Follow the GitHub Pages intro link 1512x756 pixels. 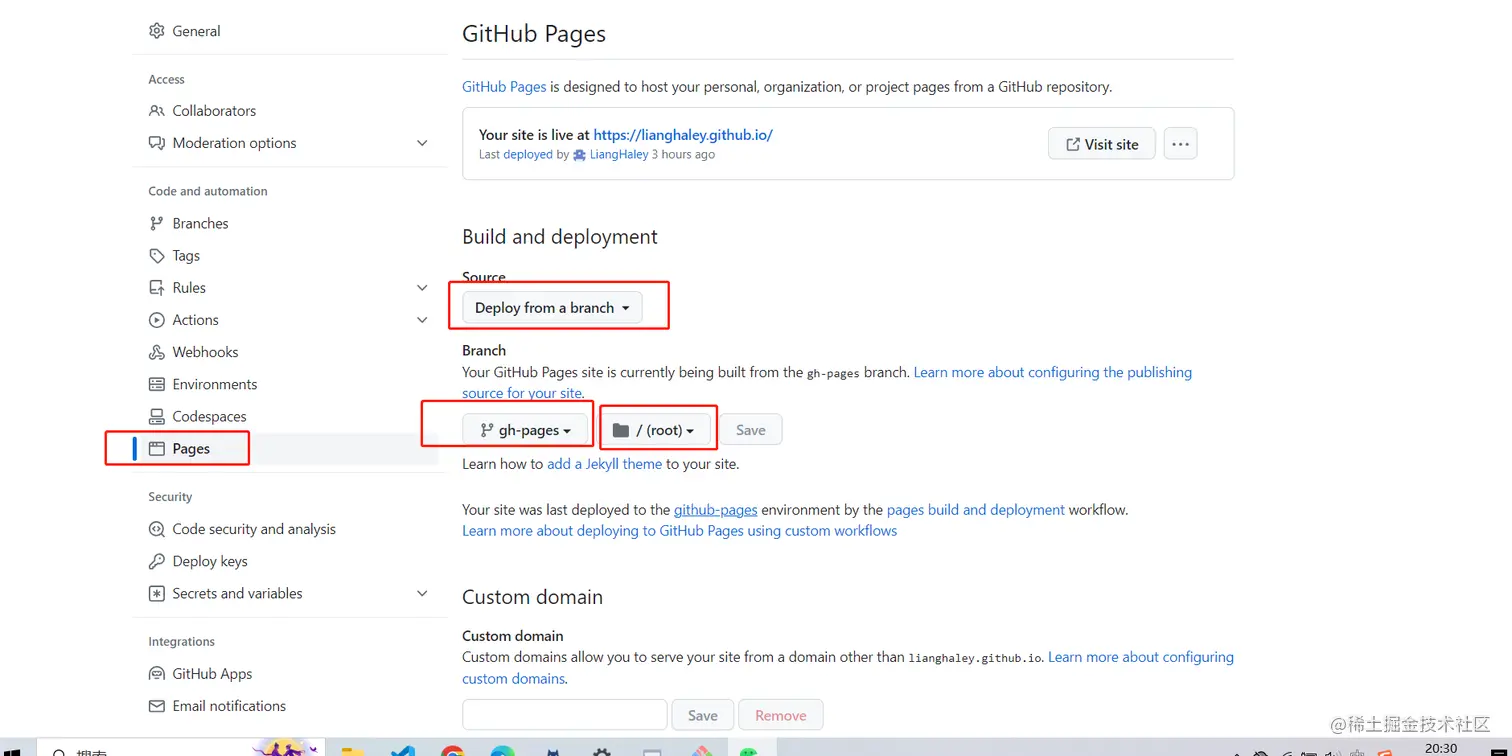coord(504,87)
